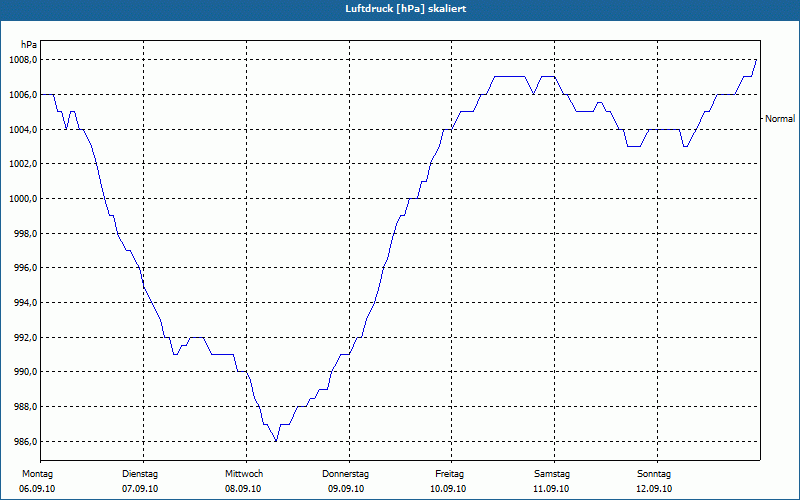Click the date 09.09.10

point(346,489)
